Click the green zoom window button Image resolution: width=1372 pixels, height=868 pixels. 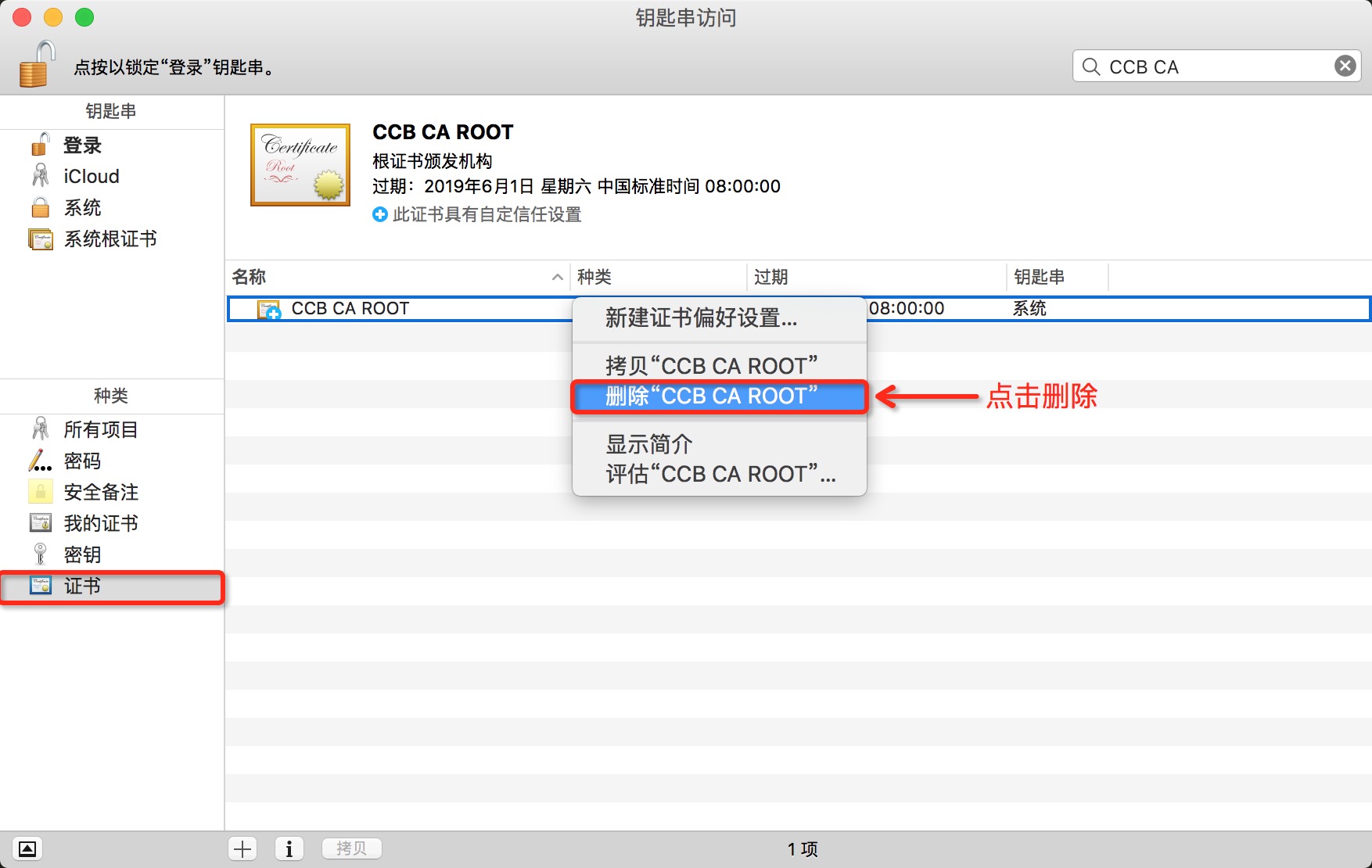tap(84, 17)
